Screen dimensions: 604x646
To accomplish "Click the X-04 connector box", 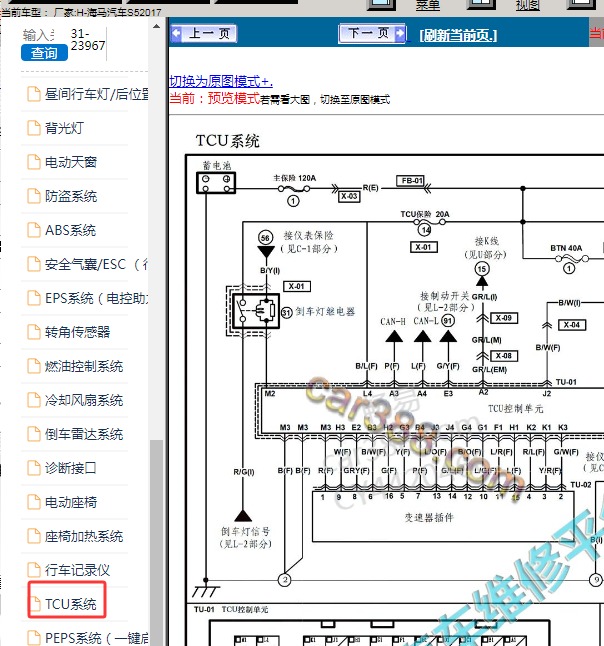I will 572,325.
